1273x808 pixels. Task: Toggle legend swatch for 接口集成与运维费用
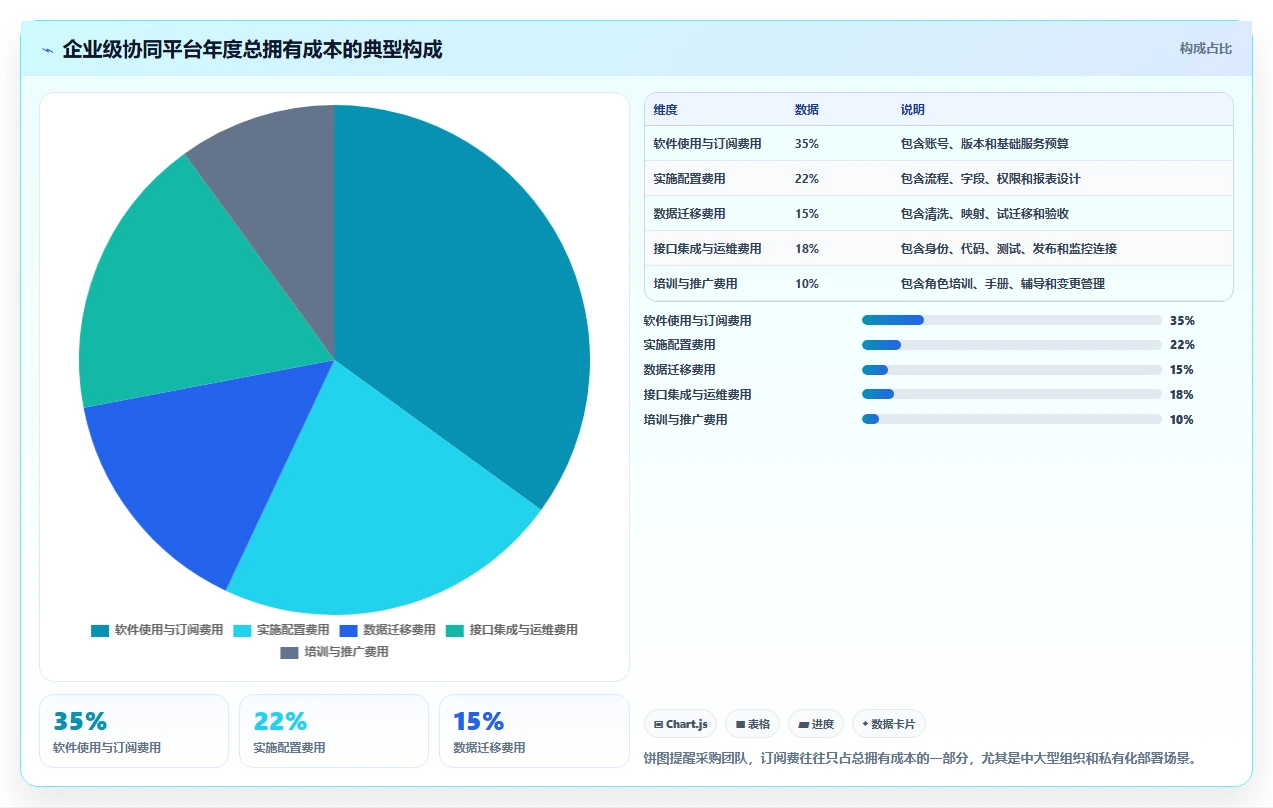(x=455, y=630)
